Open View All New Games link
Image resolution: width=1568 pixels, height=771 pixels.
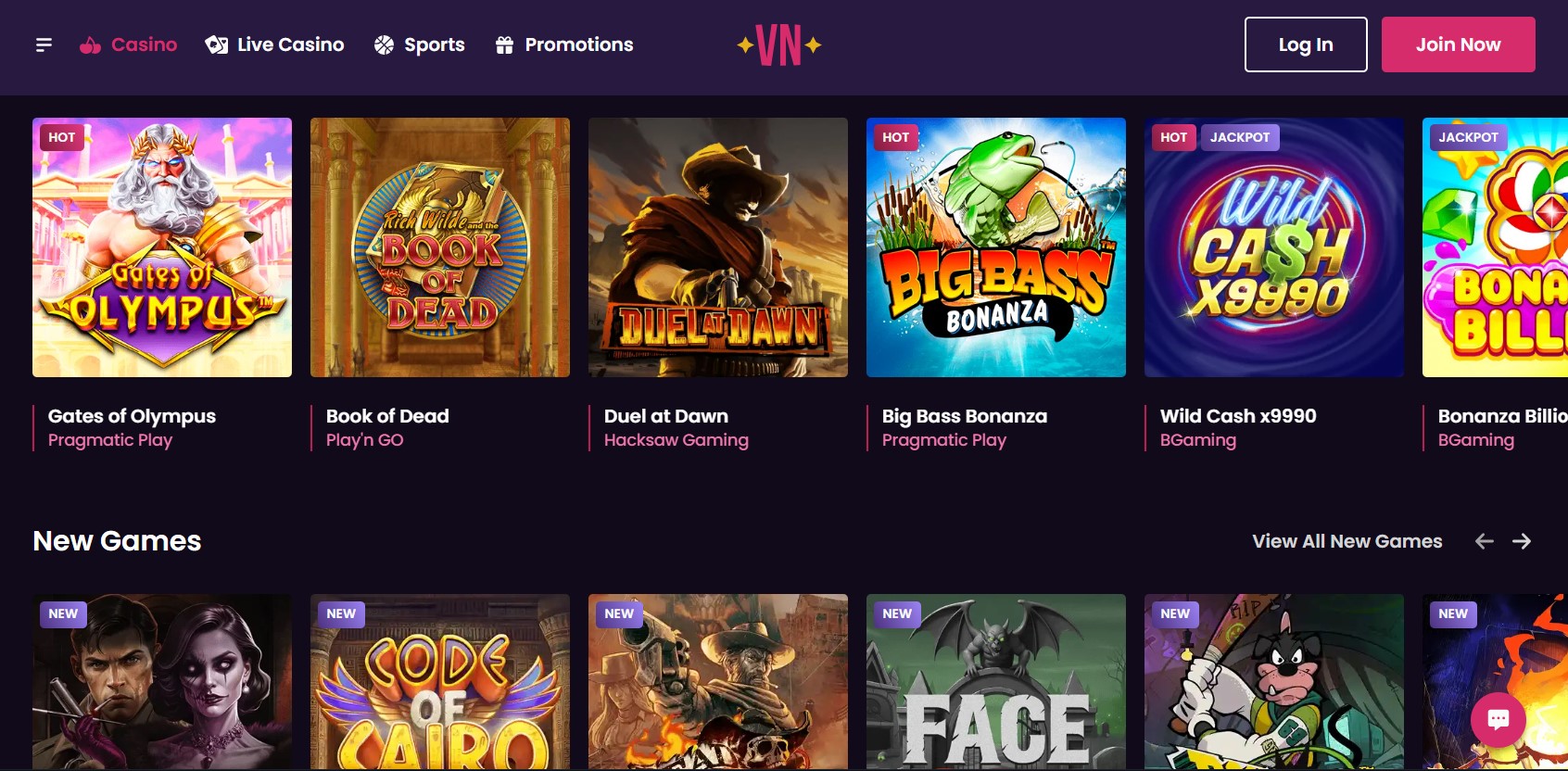tap(1347, 541)
